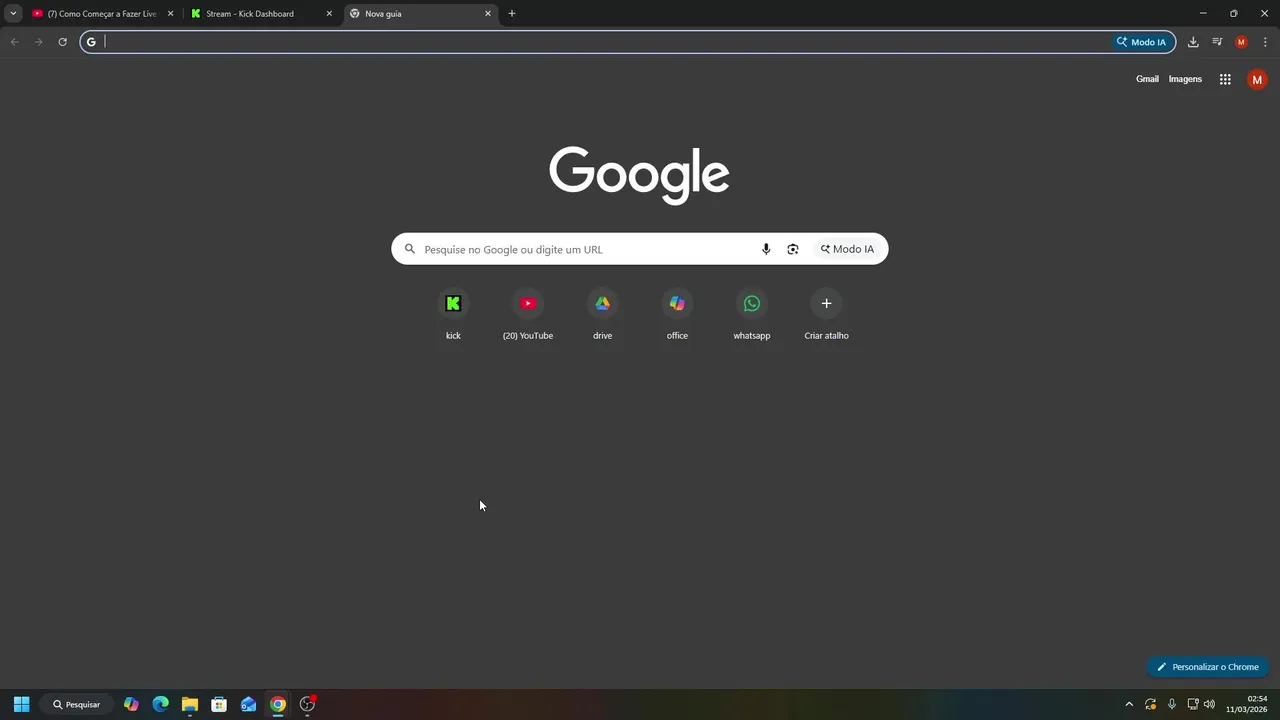Switch to the Como Começar a Fazer Live tab
Viewport: 1280px width, 720px height.
tap(102, 14)
